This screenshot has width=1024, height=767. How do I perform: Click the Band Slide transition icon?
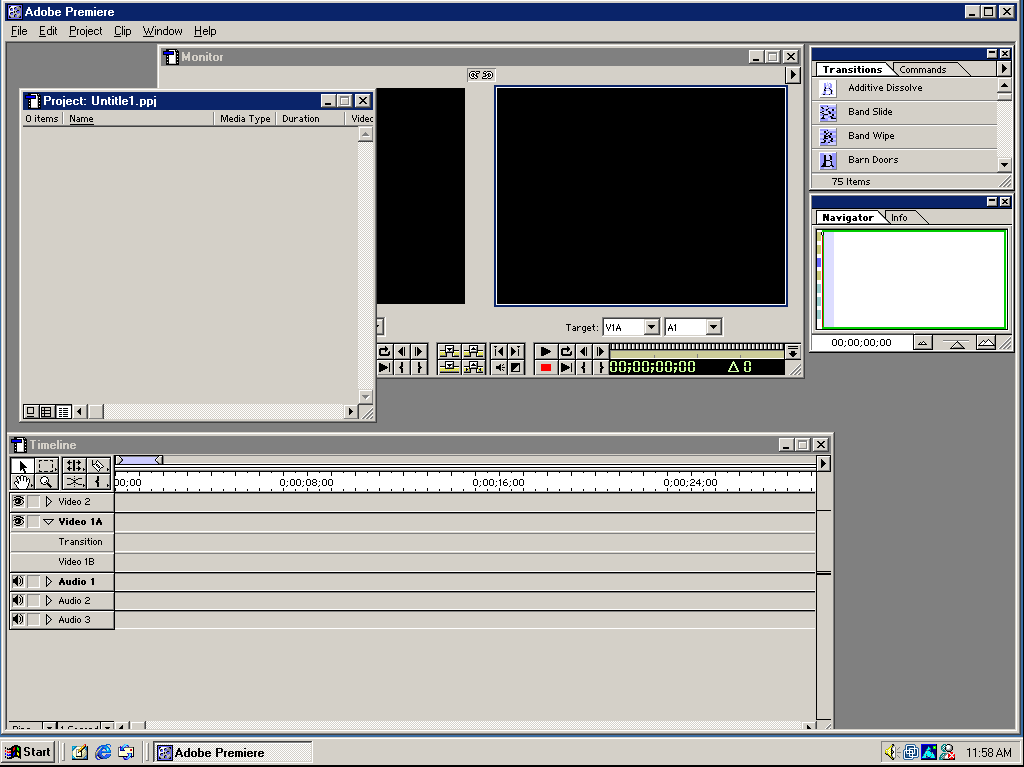pyautogui.click(x=828, y=112)
